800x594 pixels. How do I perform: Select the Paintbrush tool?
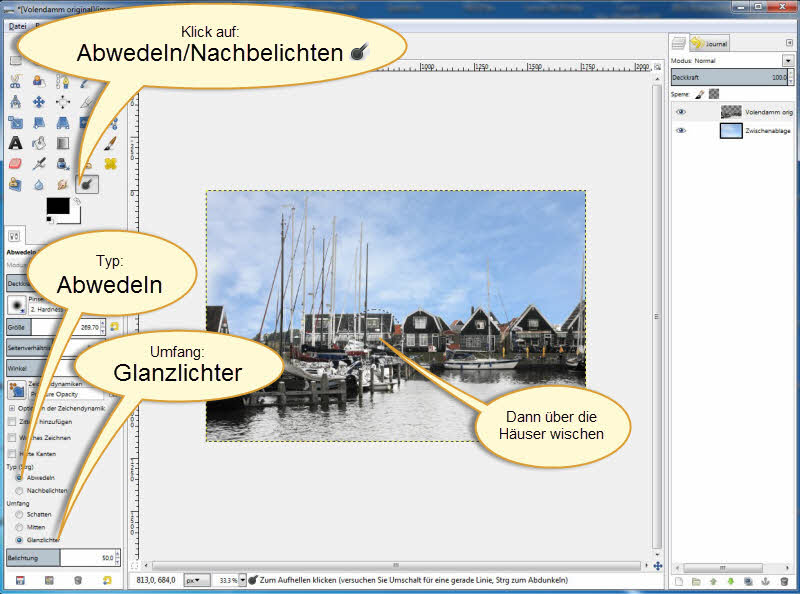(110, 143)
